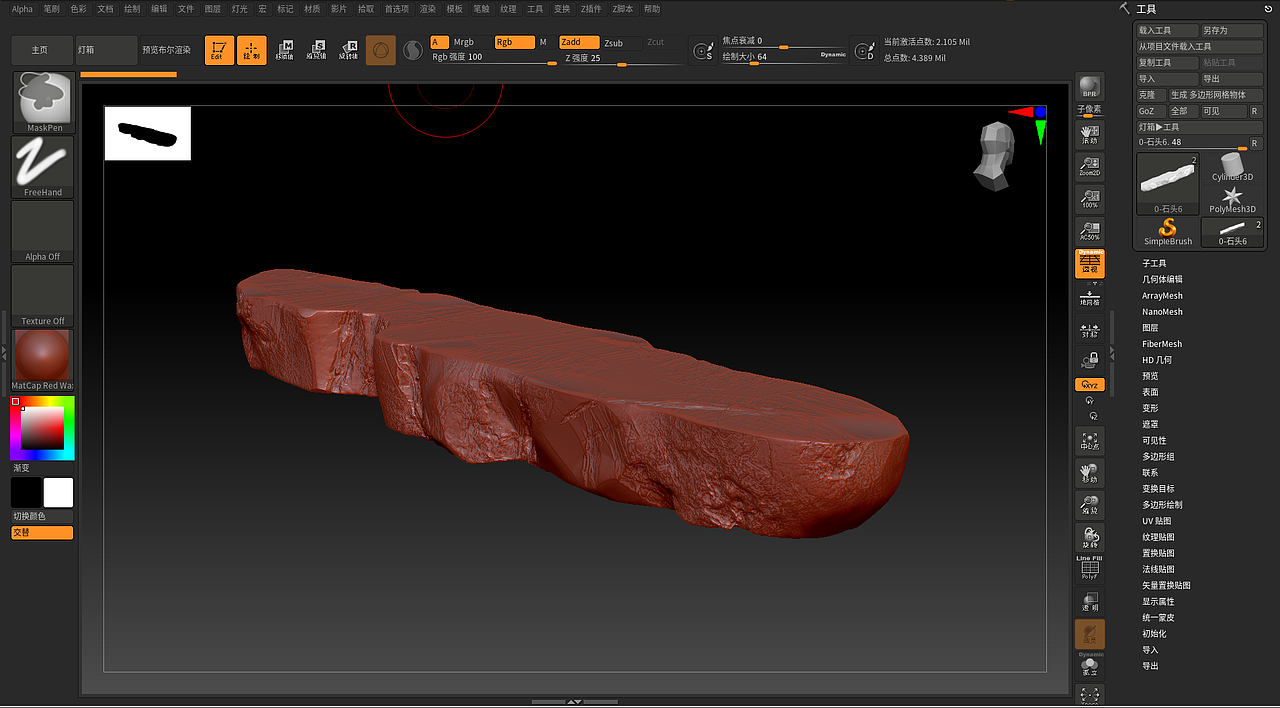Choose the FreeHand stroke icon
This screenshot has height=708, width=1280.
pos(43,166)
